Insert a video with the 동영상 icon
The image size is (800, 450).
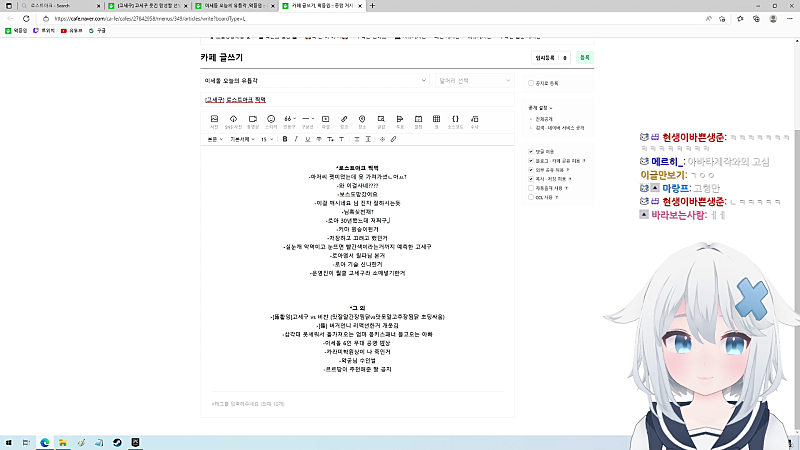point(253,121)
